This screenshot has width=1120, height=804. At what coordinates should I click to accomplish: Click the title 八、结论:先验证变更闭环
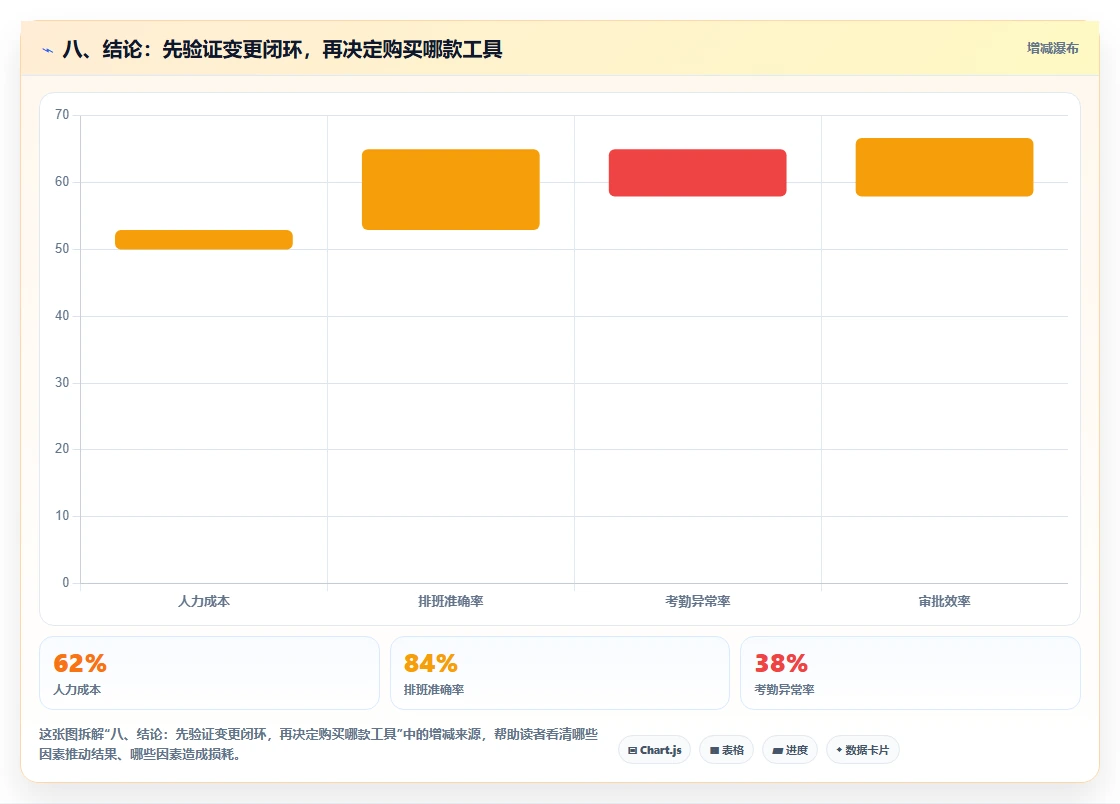pyautogui.click(x=282, y=49)
